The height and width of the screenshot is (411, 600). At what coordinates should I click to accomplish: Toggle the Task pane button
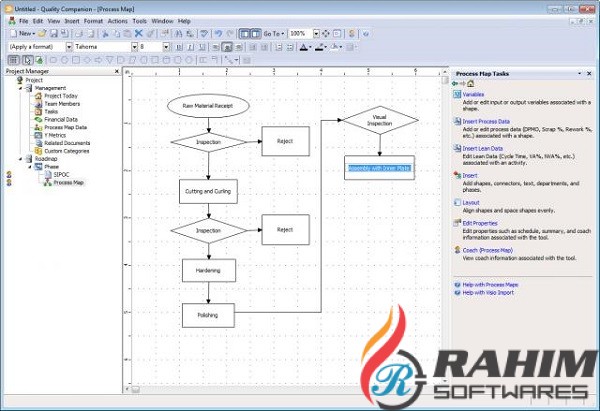[256, 34]
